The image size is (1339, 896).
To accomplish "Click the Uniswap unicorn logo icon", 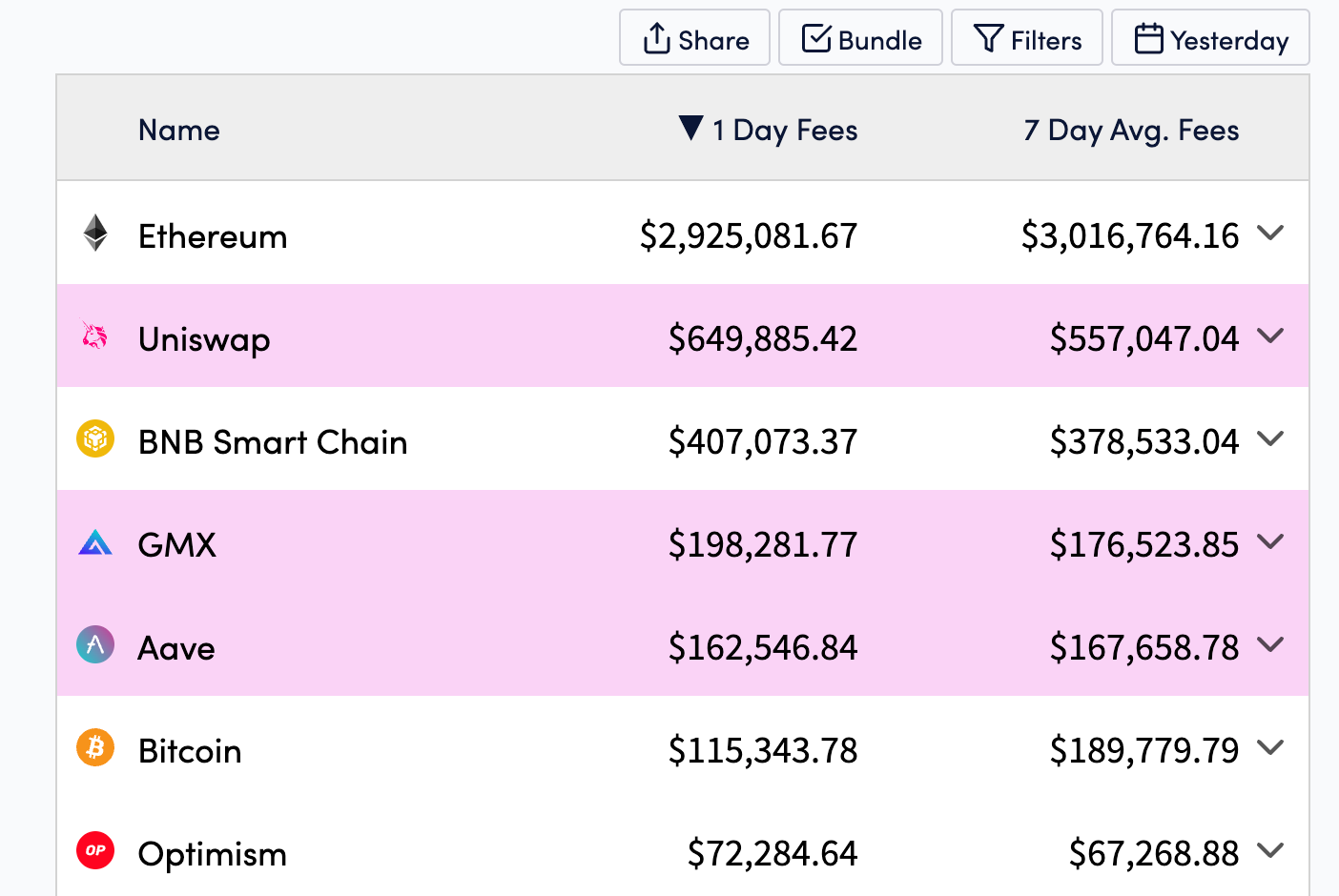I will click(94, 336).
